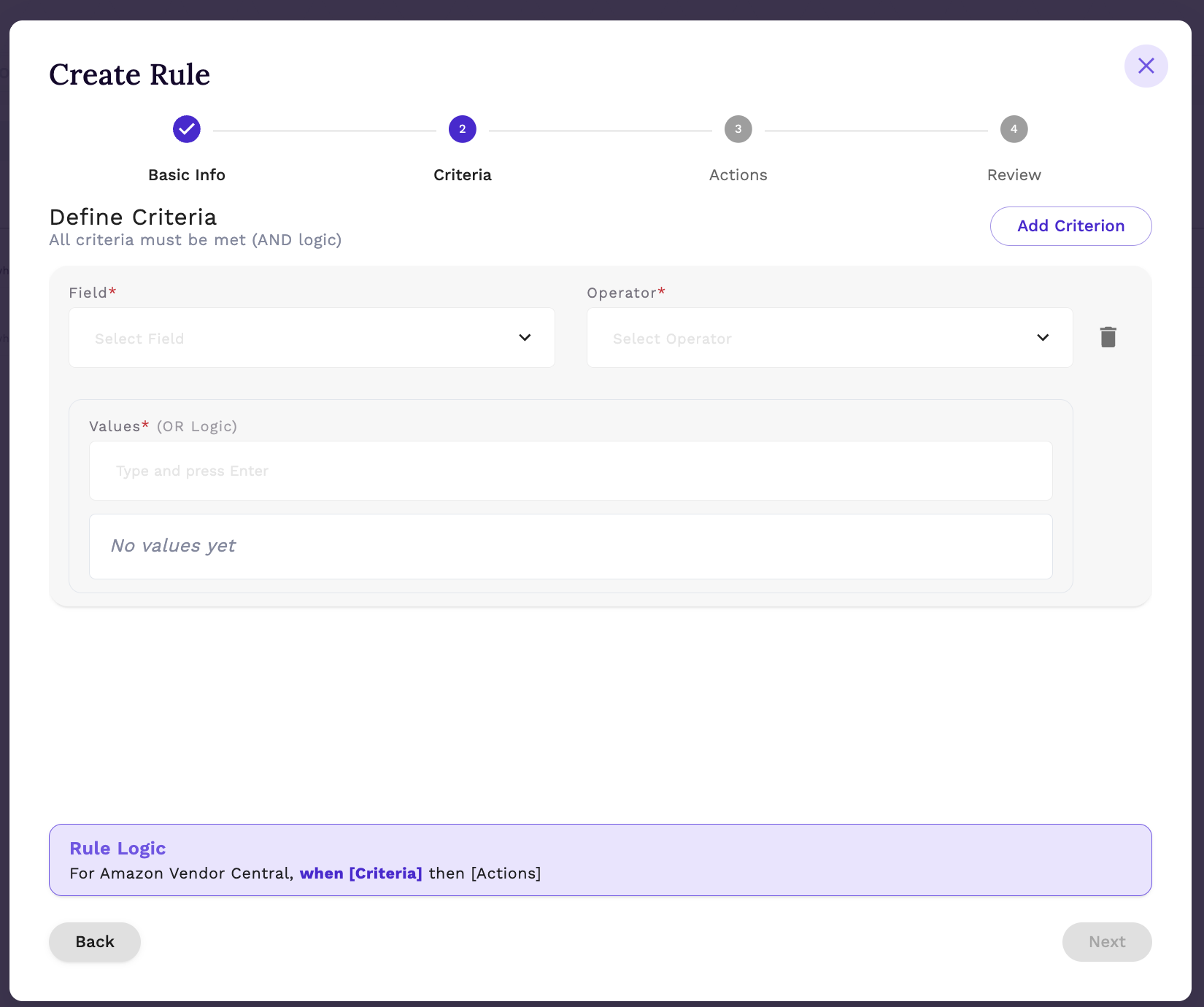Jump to step 4 Review circle
The image size is (1204, 1007).
pyautogui.click(x=1014, y=129)
